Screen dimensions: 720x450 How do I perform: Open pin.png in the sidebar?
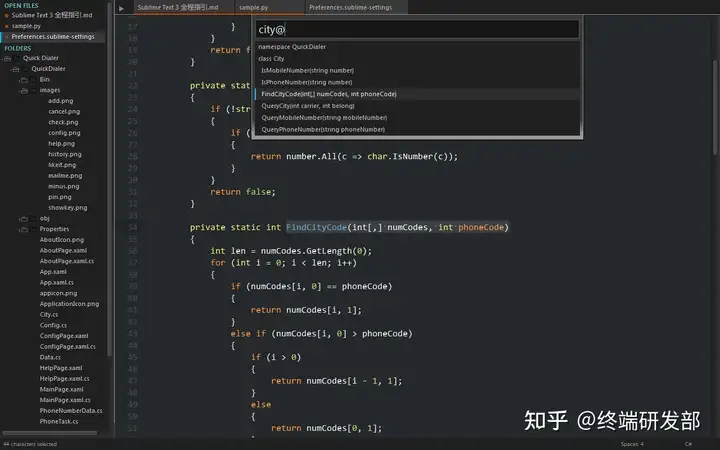(60, 197)
